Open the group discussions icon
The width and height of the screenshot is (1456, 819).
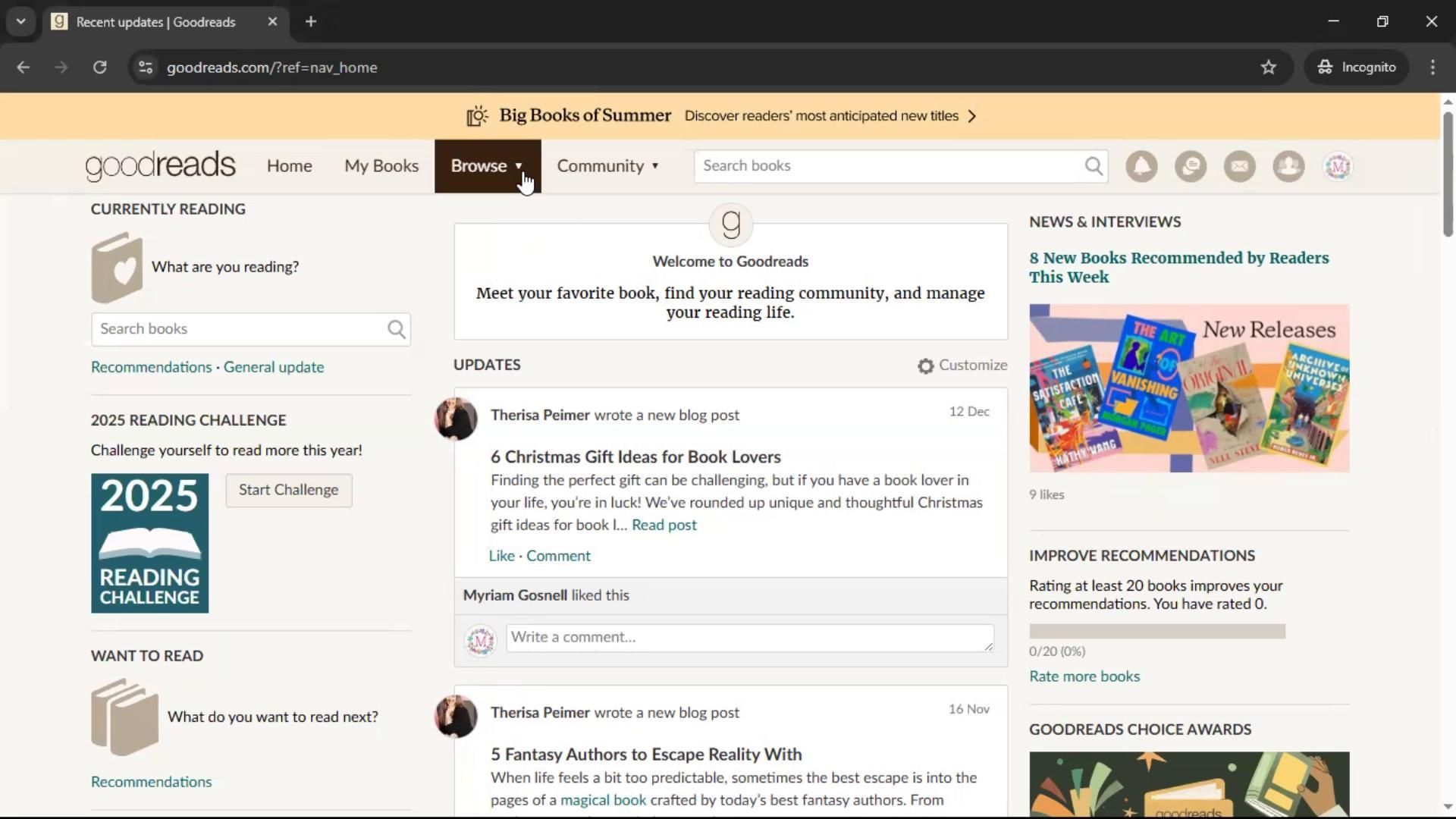1191,166
